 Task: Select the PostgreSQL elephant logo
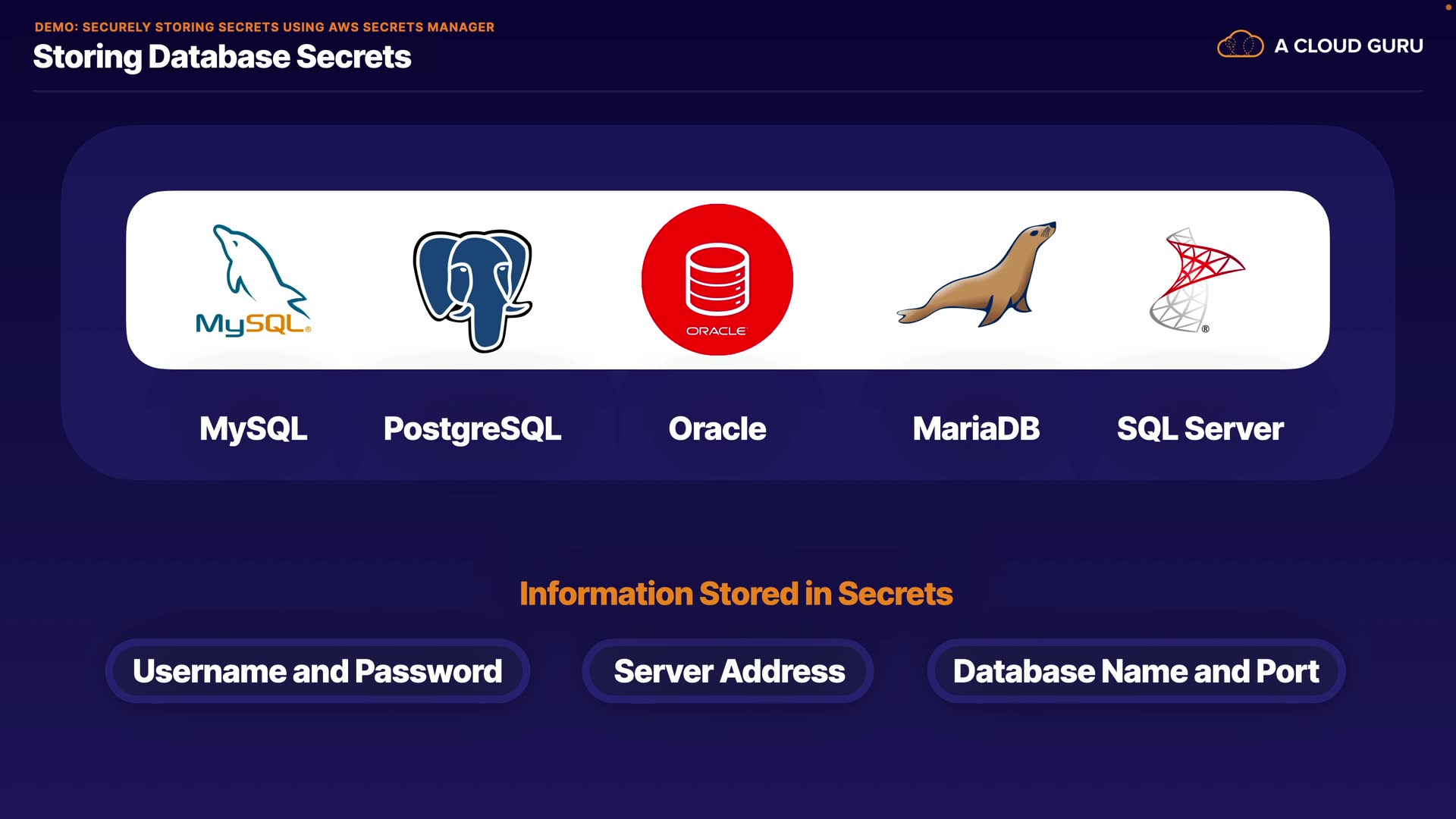(473, 288)
